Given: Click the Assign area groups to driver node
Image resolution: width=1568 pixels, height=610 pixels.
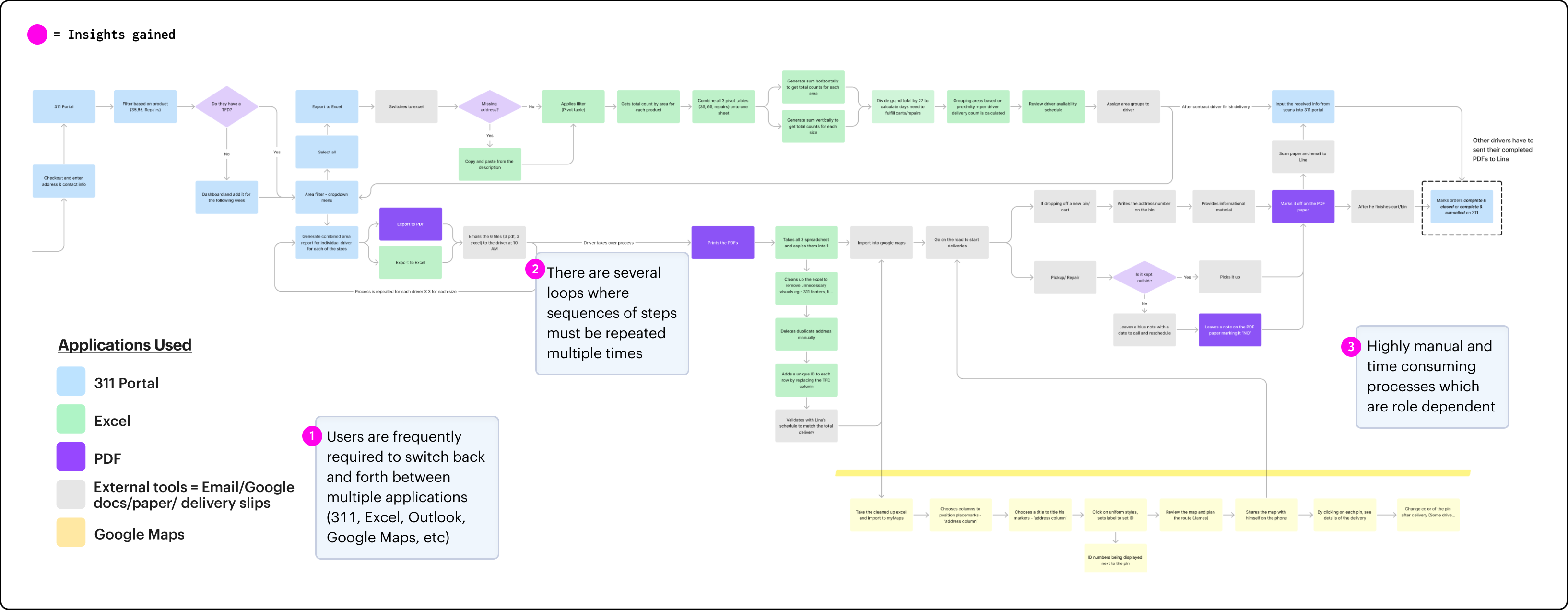Looking at the screenshot, I should [1128, 106].
